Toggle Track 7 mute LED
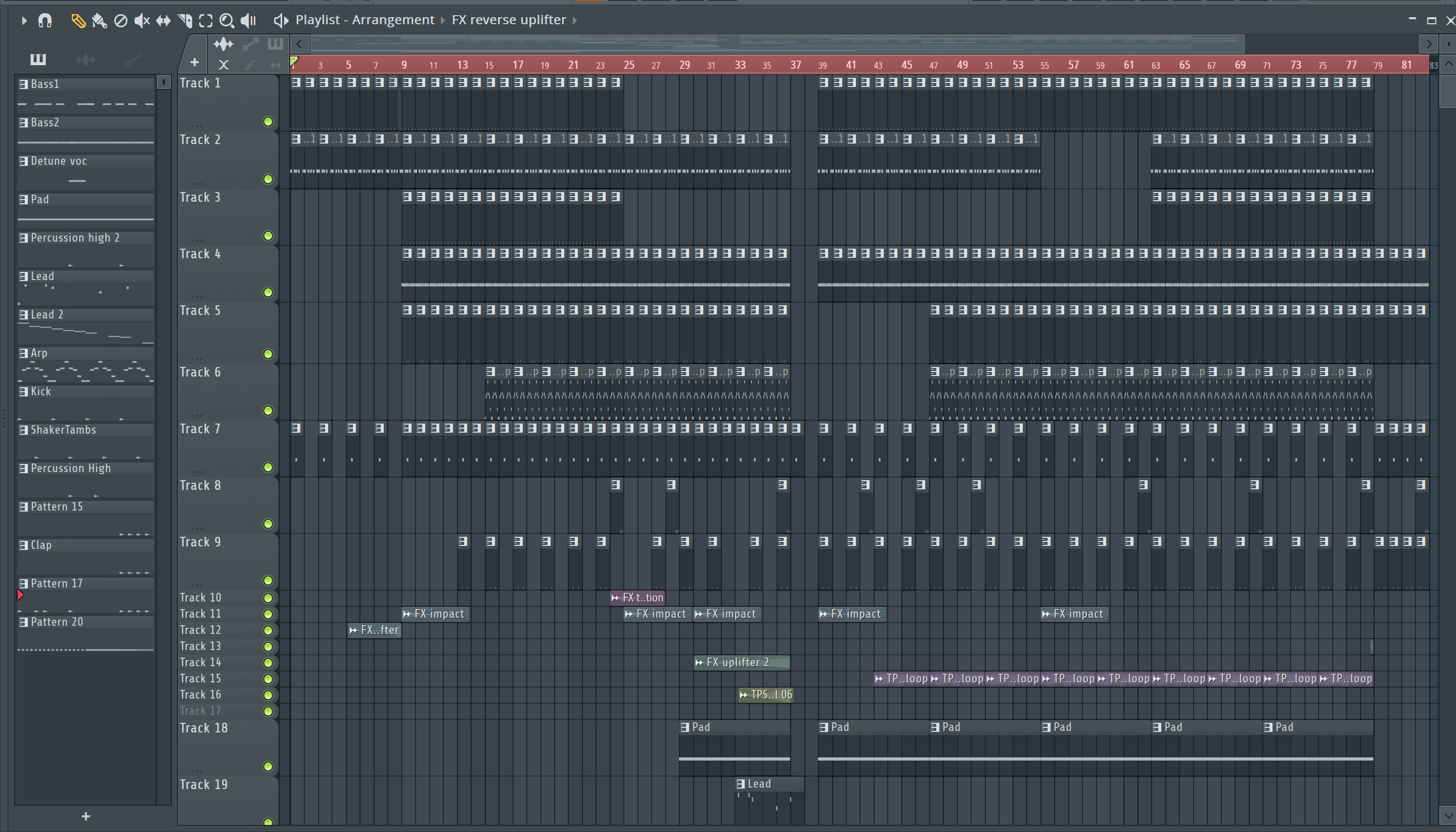 tap(268, 468)
